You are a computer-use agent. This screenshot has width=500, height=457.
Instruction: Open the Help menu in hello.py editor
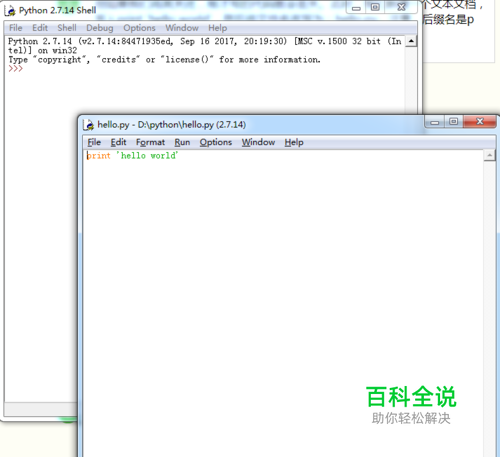294,142
